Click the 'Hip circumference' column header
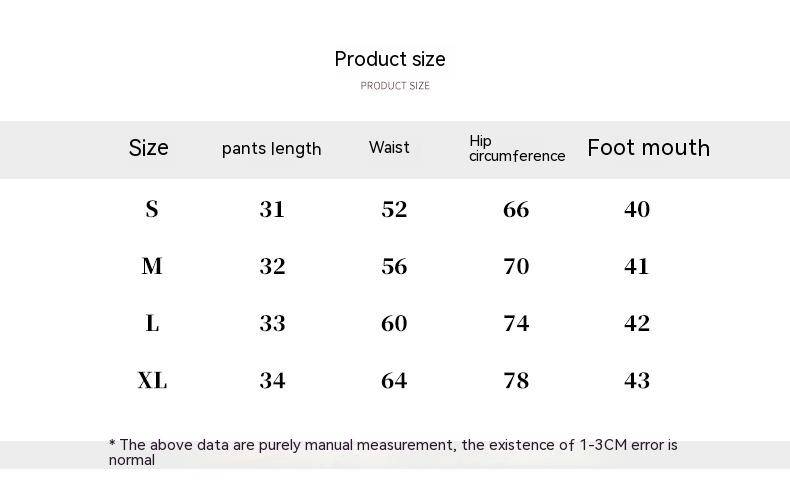Screen dimensions: 790x494 tap(517, 148)
